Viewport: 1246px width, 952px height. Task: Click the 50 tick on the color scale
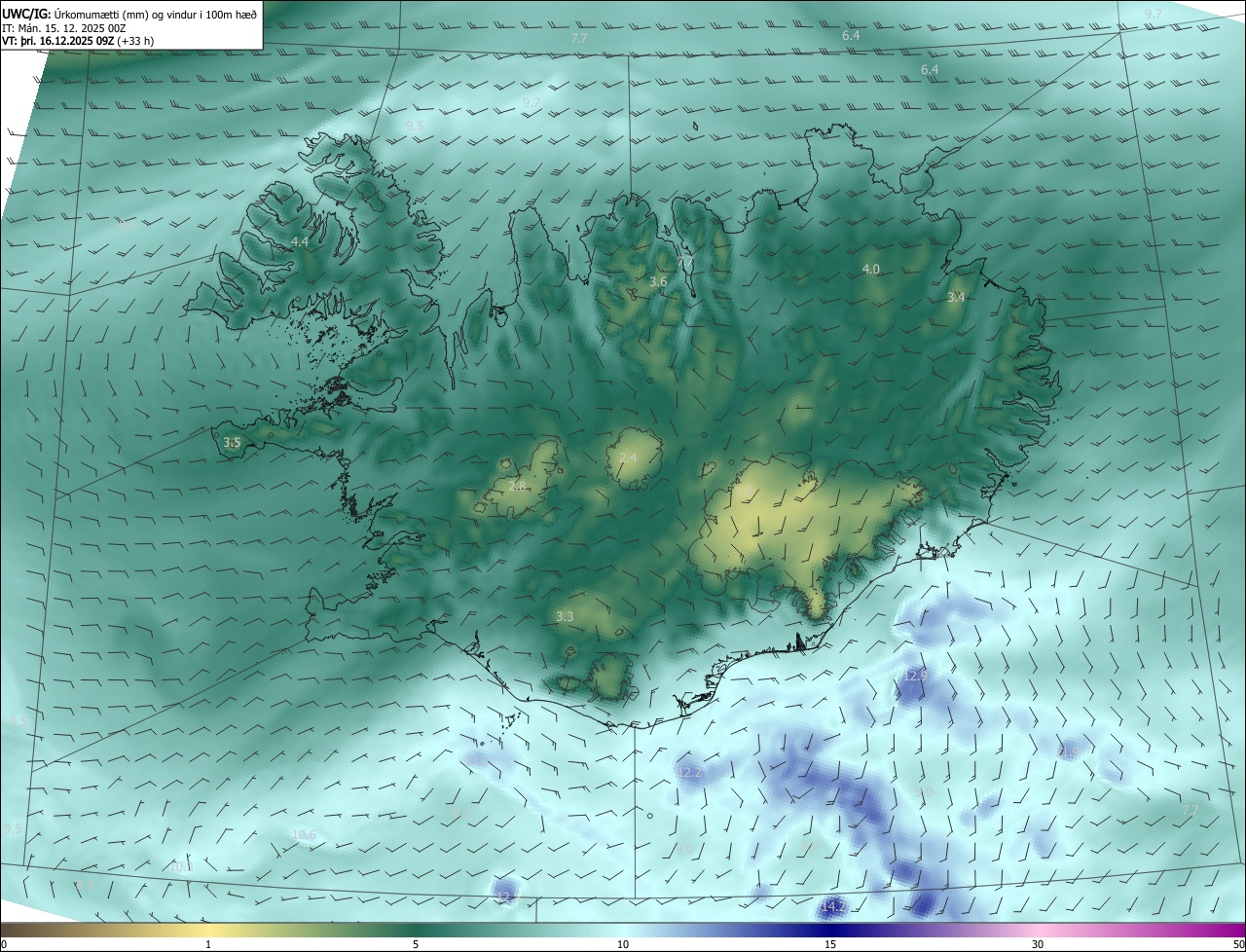(1238, 944)
